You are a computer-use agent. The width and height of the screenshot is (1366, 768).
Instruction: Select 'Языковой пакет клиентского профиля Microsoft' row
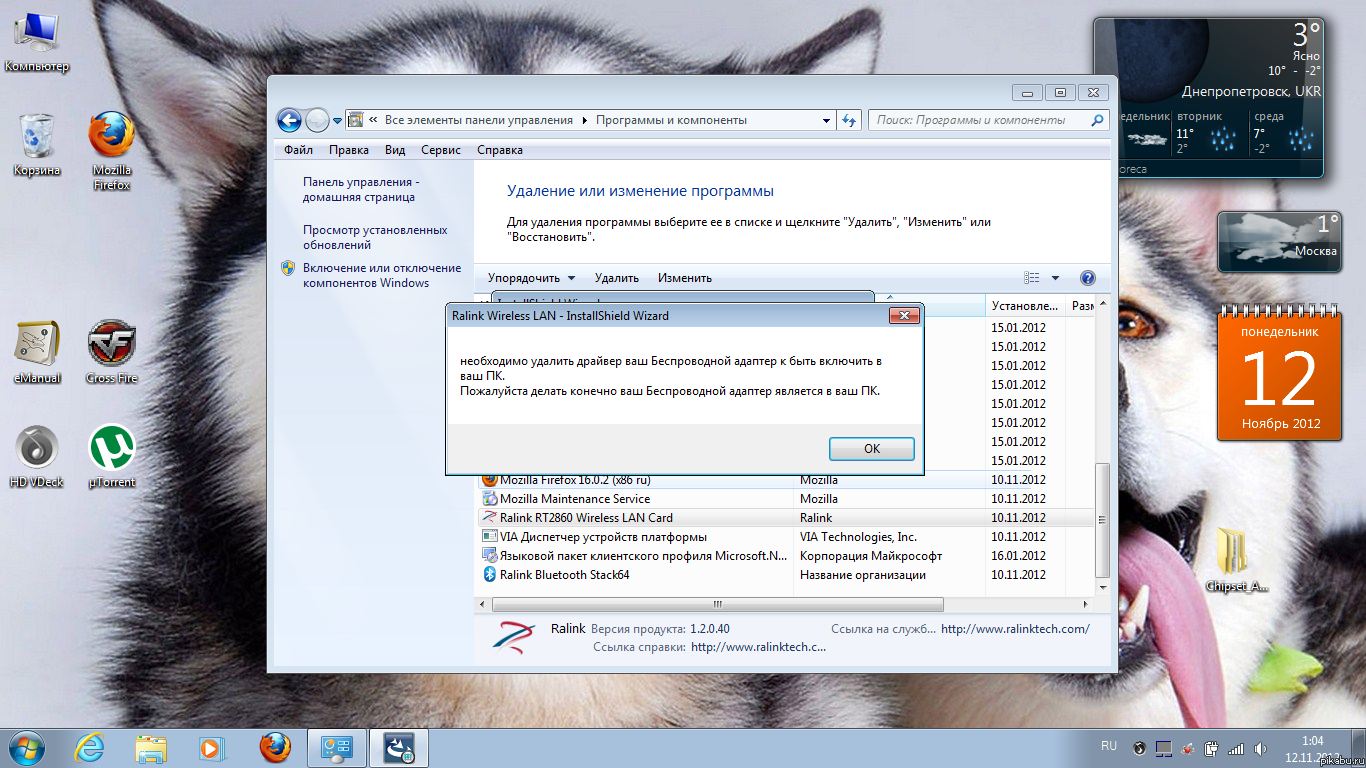click(x=785, y=556)
